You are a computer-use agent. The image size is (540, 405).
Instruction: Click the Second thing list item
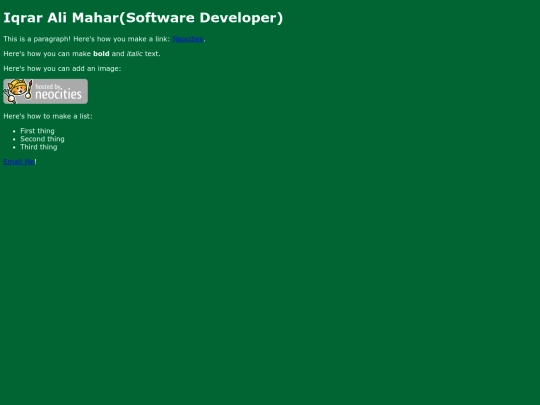pos(42,139)
